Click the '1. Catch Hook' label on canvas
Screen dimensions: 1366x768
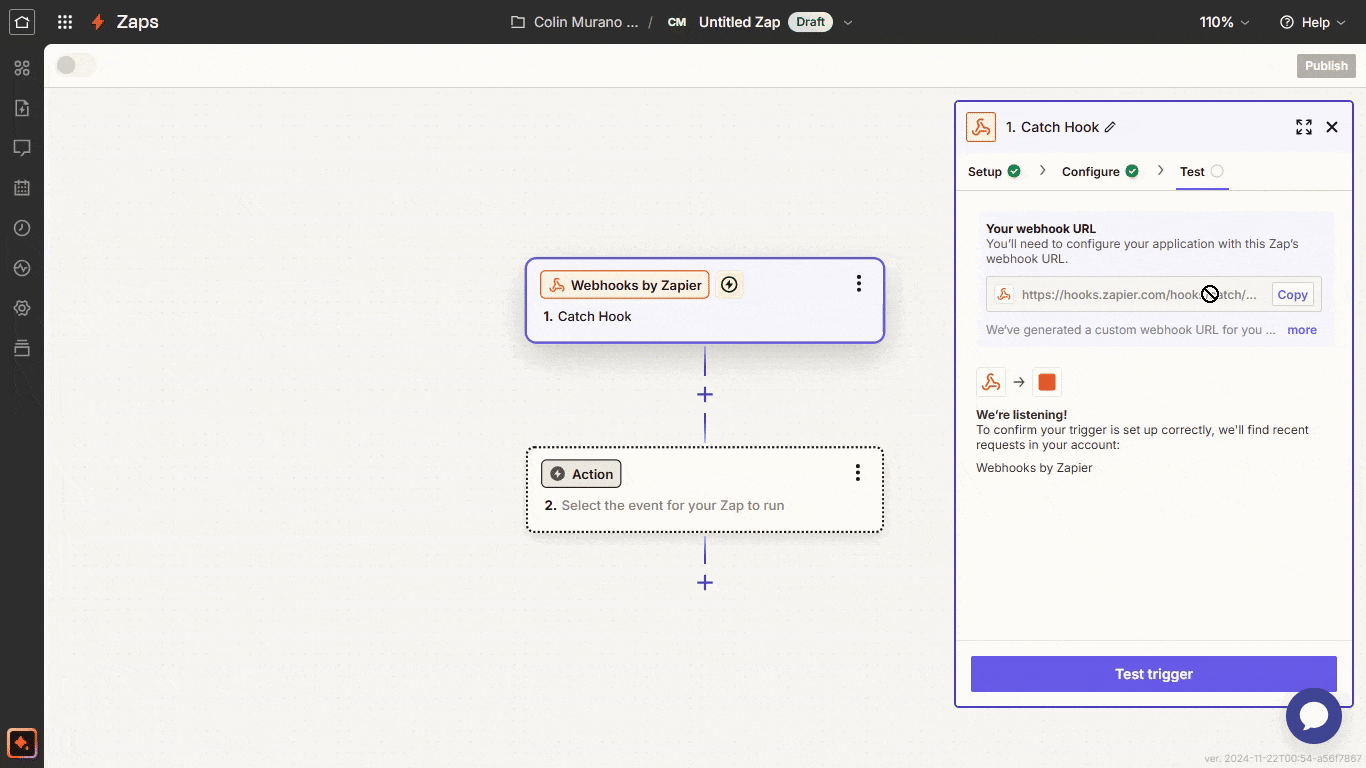click(588, 316)
